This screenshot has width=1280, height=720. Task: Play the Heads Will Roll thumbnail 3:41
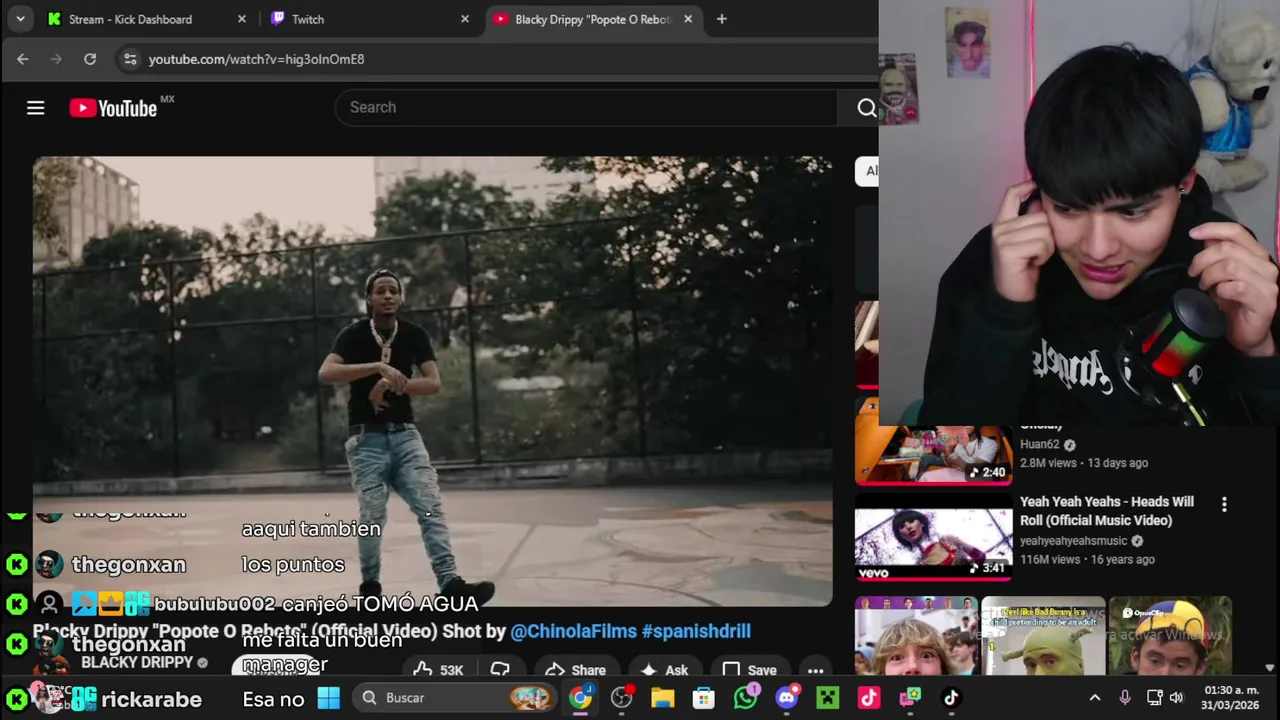933,538
